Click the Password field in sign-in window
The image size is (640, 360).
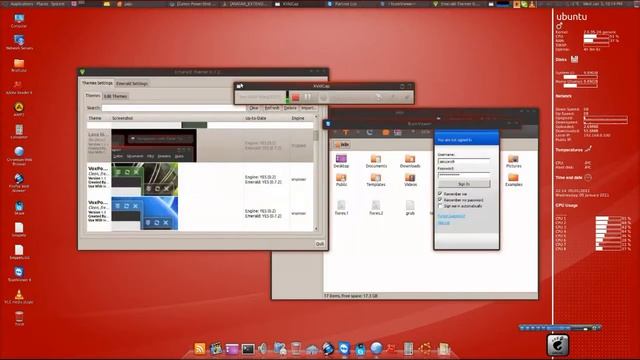tap(464, 175)
